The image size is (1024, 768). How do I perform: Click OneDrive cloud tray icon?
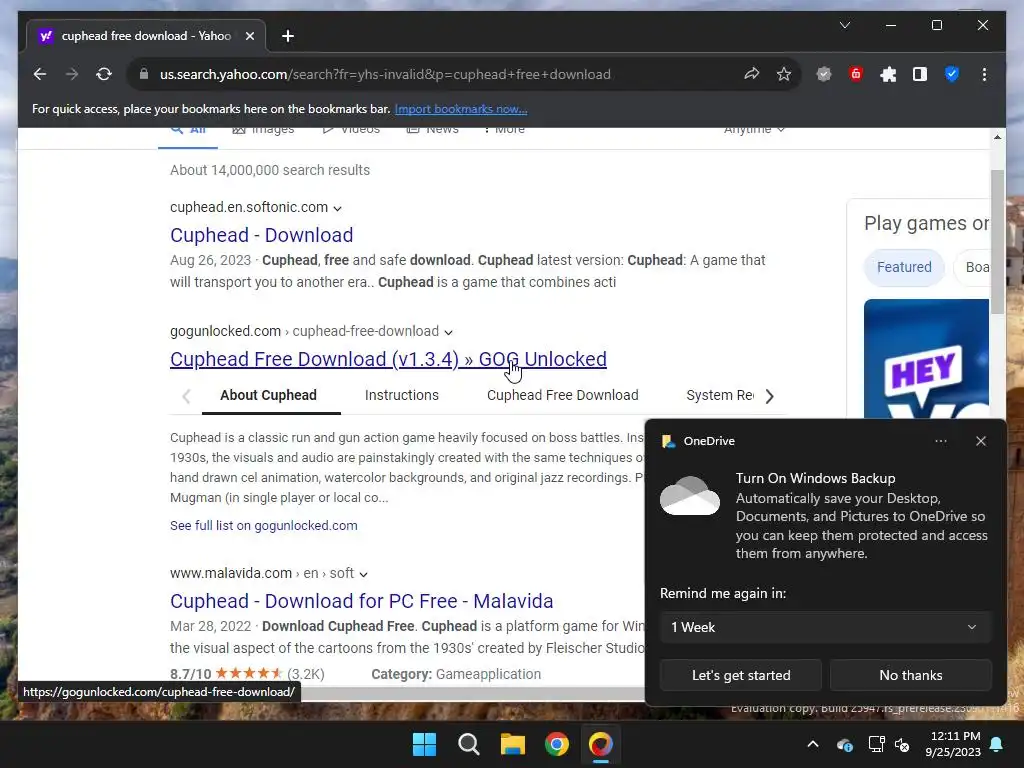point(844,744)
